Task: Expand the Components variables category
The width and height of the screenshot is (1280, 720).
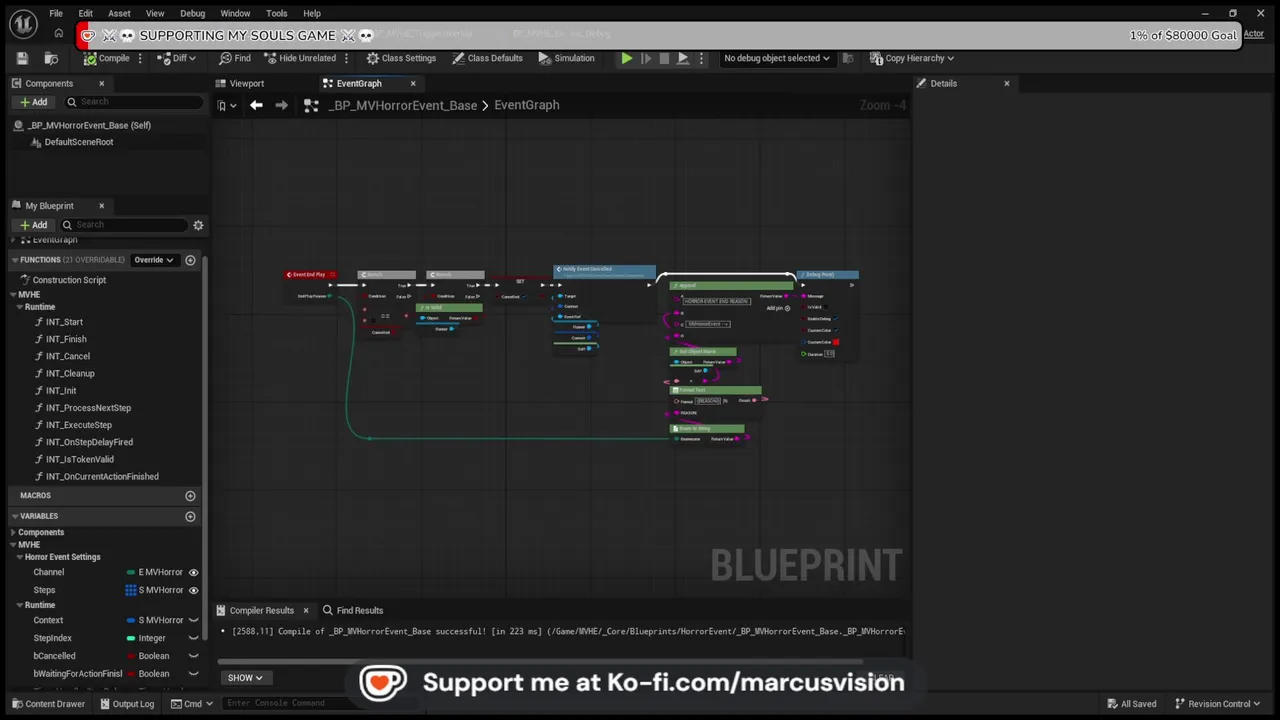Action: pos(13,532)
